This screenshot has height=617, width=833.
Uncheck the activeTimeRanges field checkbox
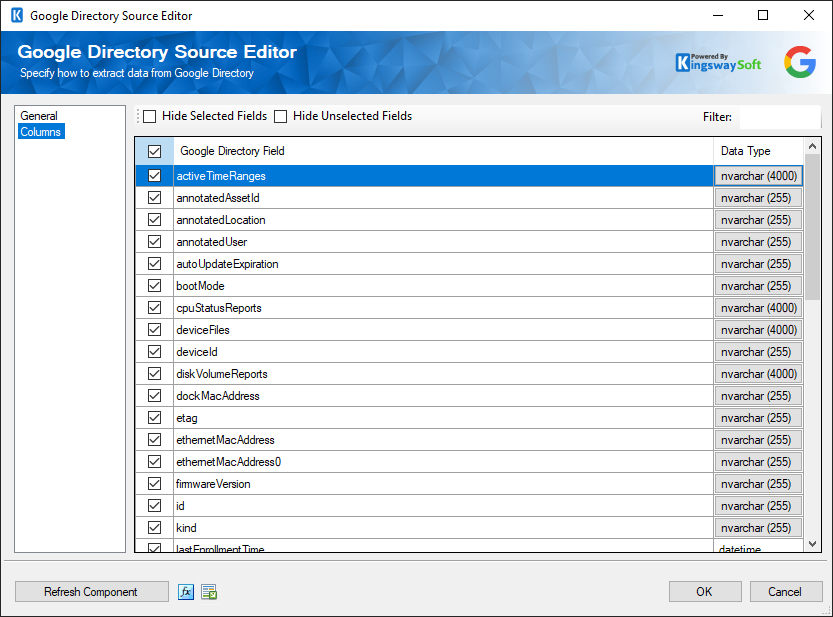click(155, 175)
